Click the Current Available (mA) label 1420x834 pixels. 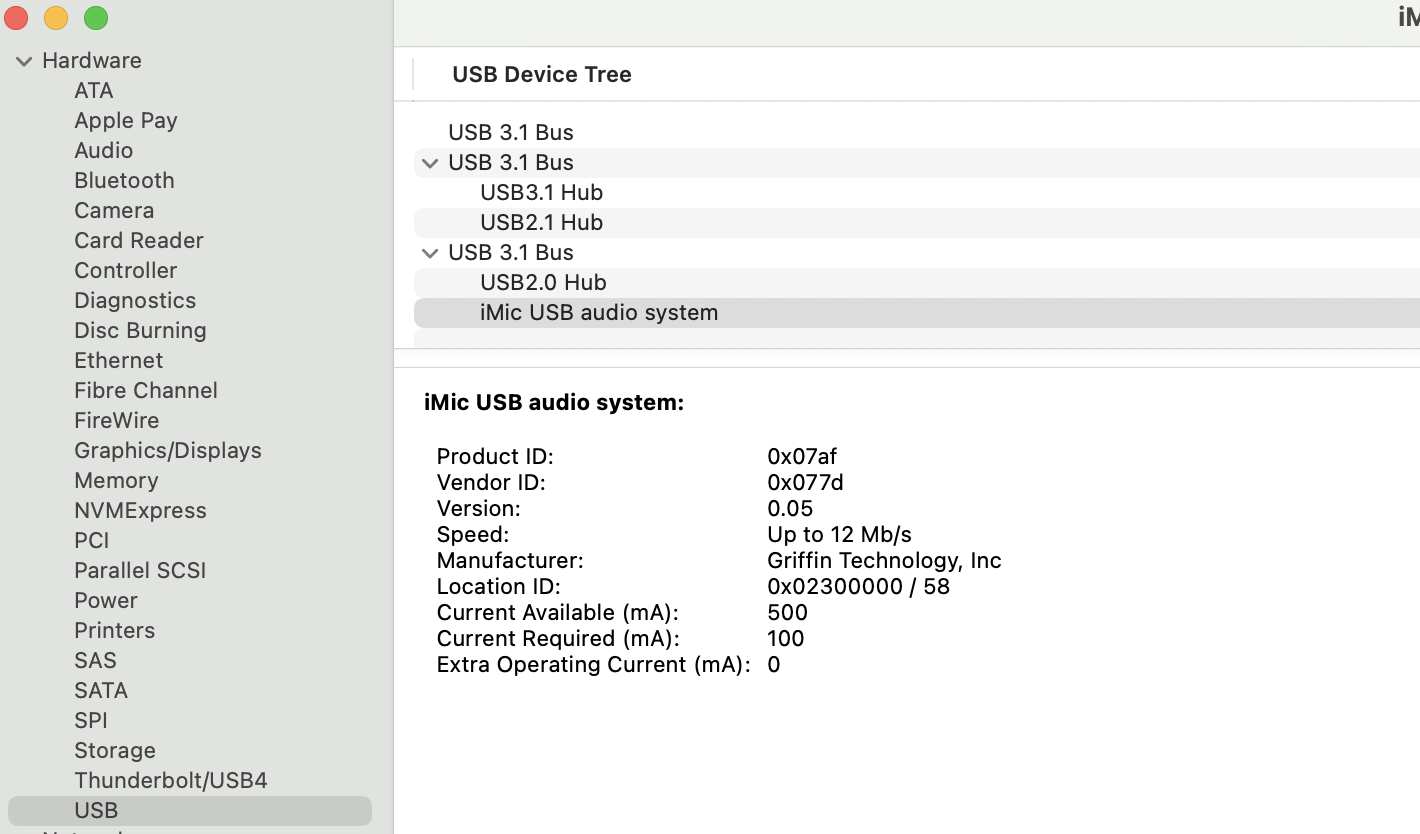click(558, 612)
